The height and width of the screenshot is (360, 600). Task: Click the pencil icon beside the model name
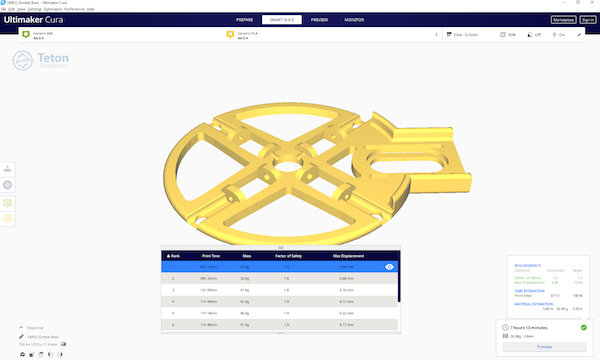pos(21,337)
